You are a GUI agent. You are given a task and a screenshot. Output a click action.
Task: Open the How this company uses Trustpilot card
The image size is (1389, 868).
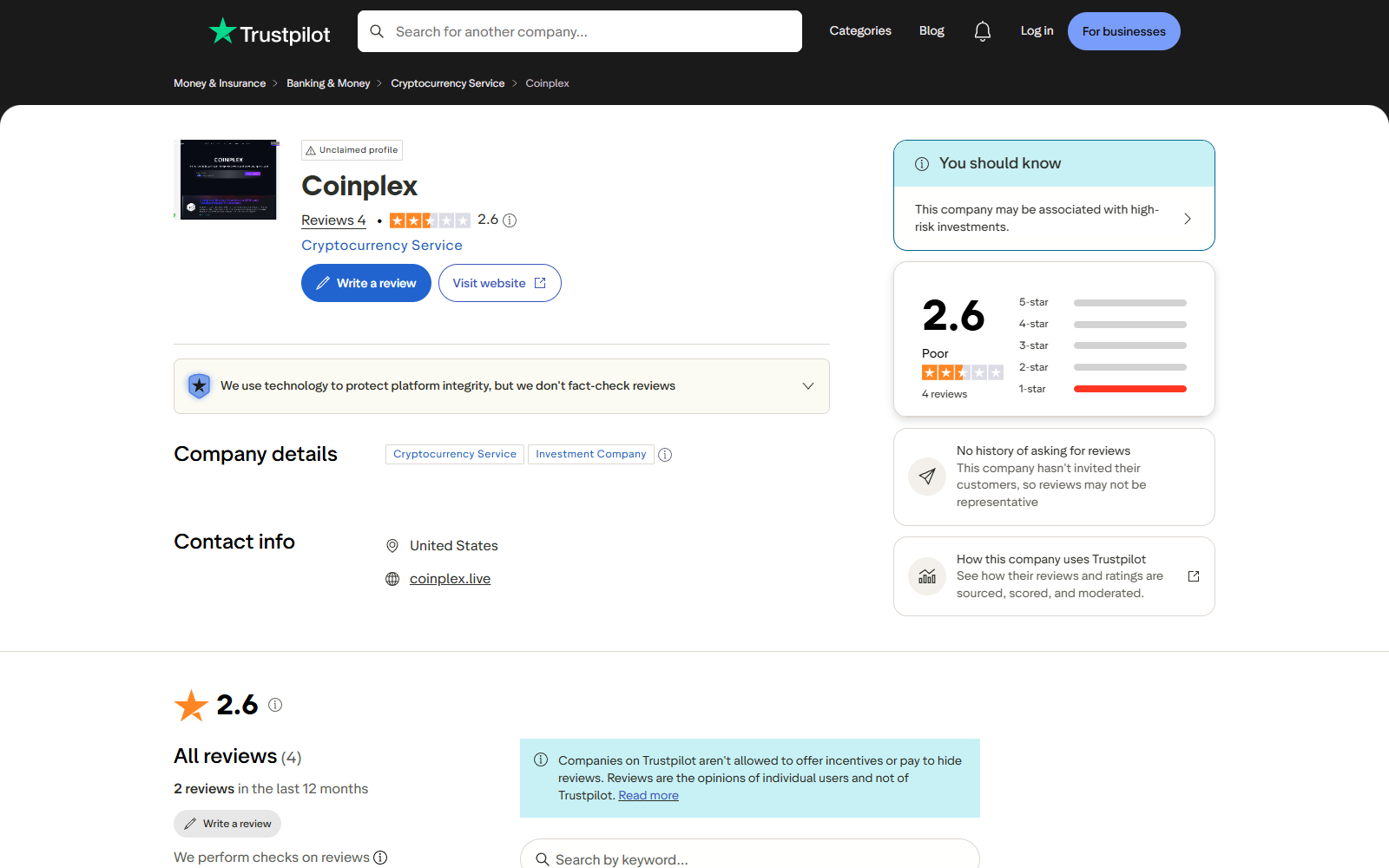[1054, 576]
